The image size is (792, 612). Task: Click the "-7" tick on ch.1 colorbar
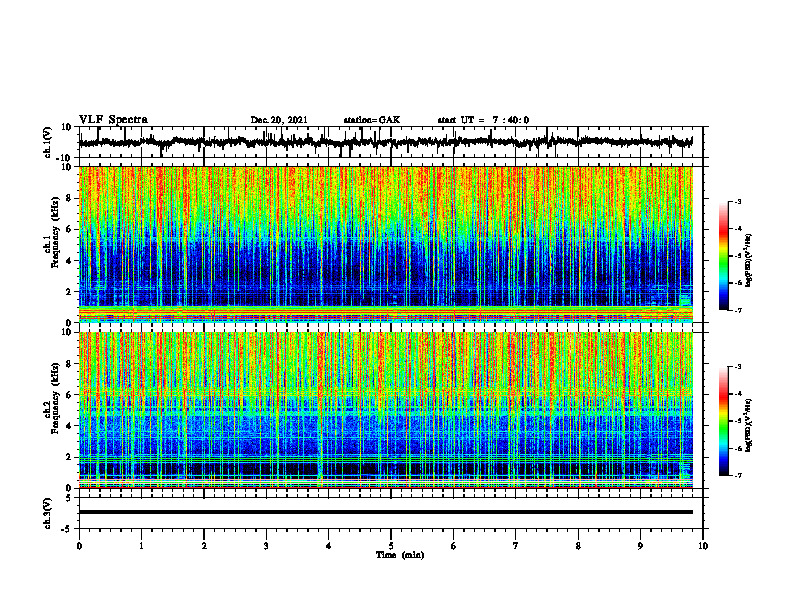pyautogui.click(x=737, y=310)
